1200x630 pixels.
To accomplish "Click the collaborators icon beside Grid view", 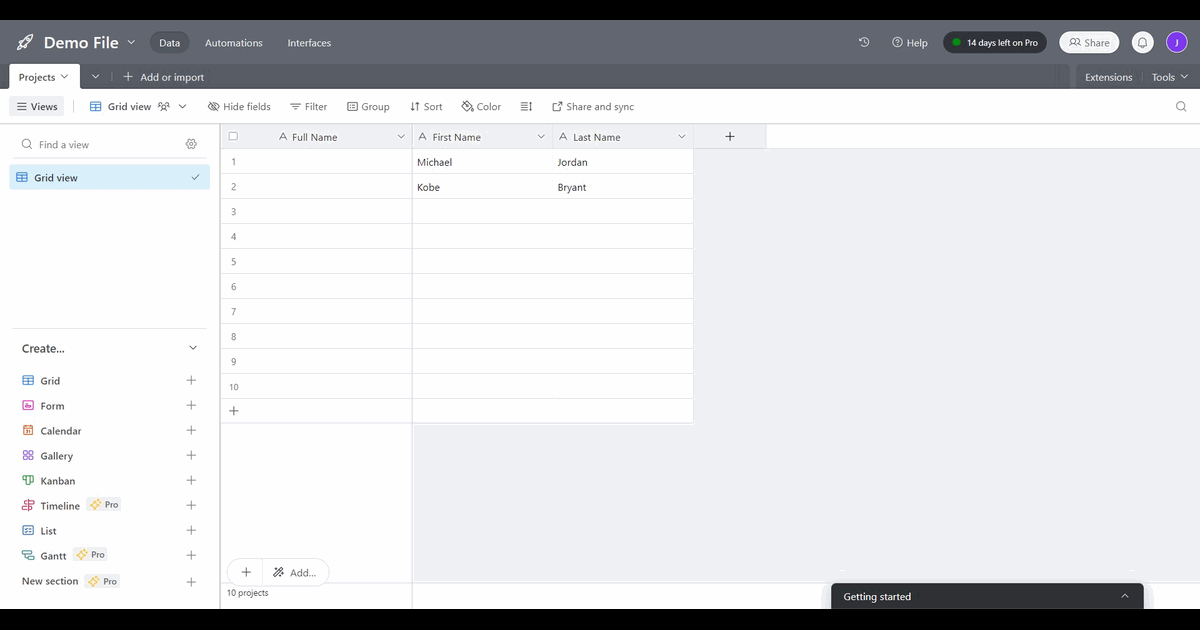I will [x=163, y=107].
